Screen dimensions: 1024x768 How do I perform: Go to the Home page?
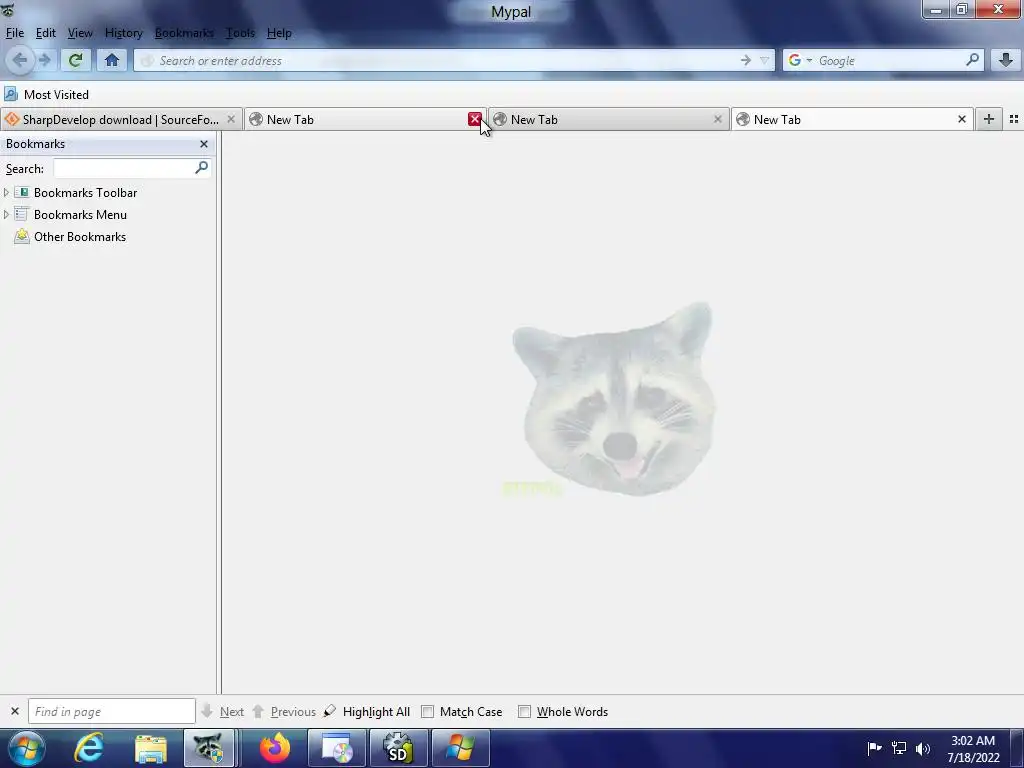(x=112, y=61)
